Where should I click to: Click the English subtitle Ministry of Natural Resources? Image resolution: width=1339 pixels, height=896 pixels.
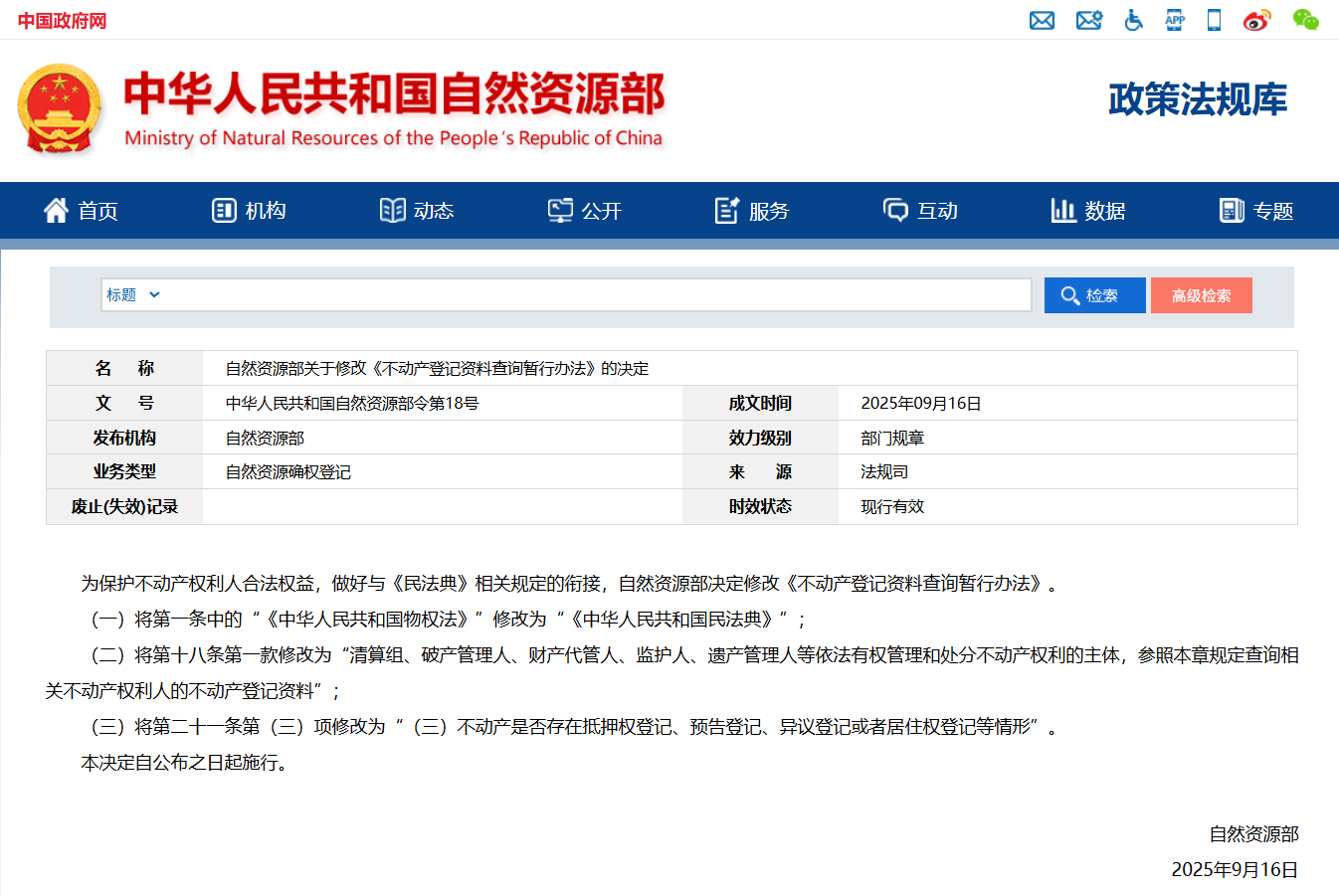(394, 138)
